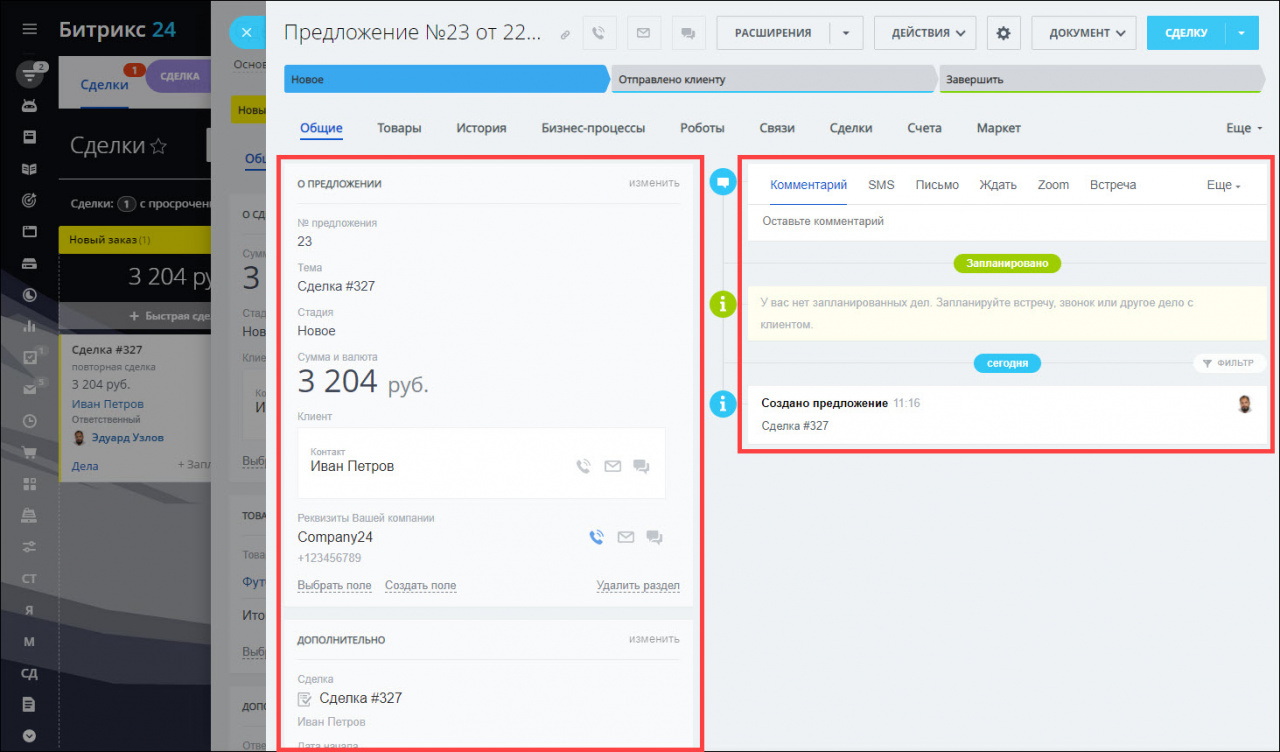Open the open-book knowledge icon in sidebar
Viewport: 1280px width, 752px height.
29,169
